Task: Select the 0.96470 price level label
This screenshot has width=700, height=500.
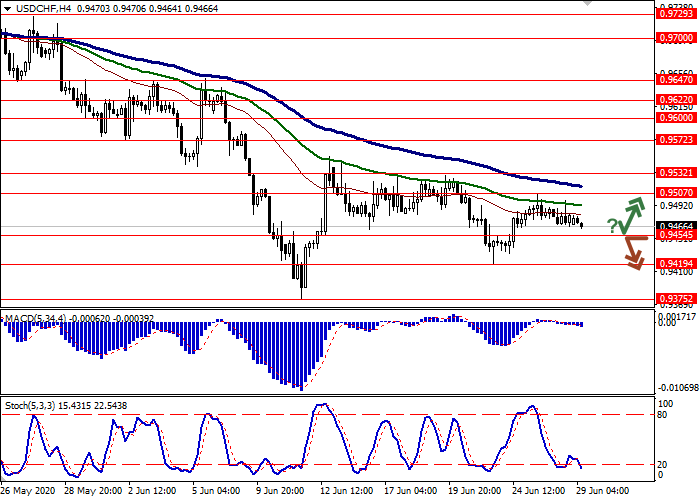Action: [x=674, y=80]
